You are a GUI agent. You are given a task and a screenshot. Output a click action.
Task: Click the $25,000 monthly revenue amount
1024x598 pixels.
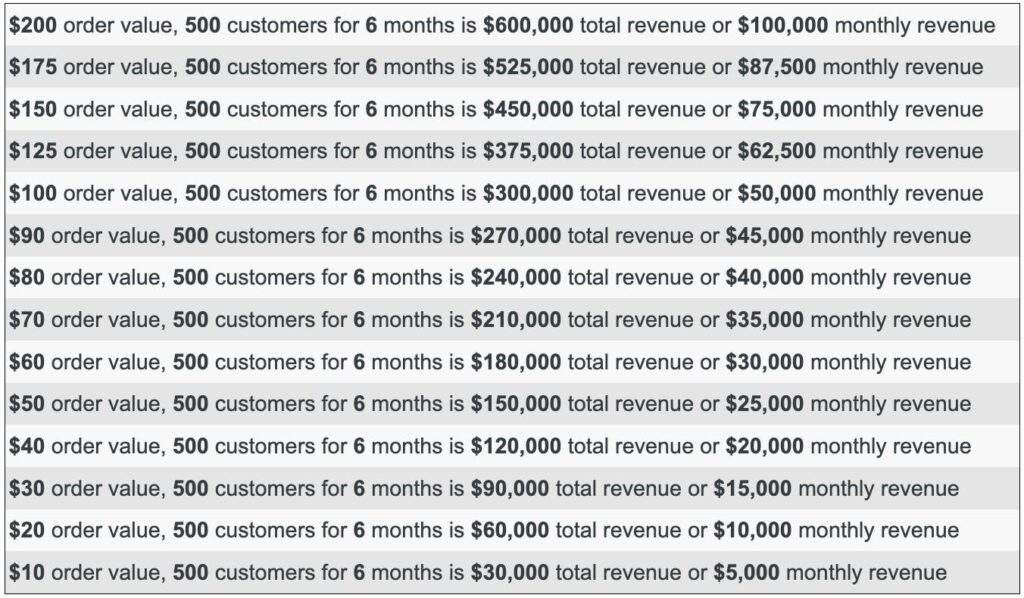[x=764, y=404]
